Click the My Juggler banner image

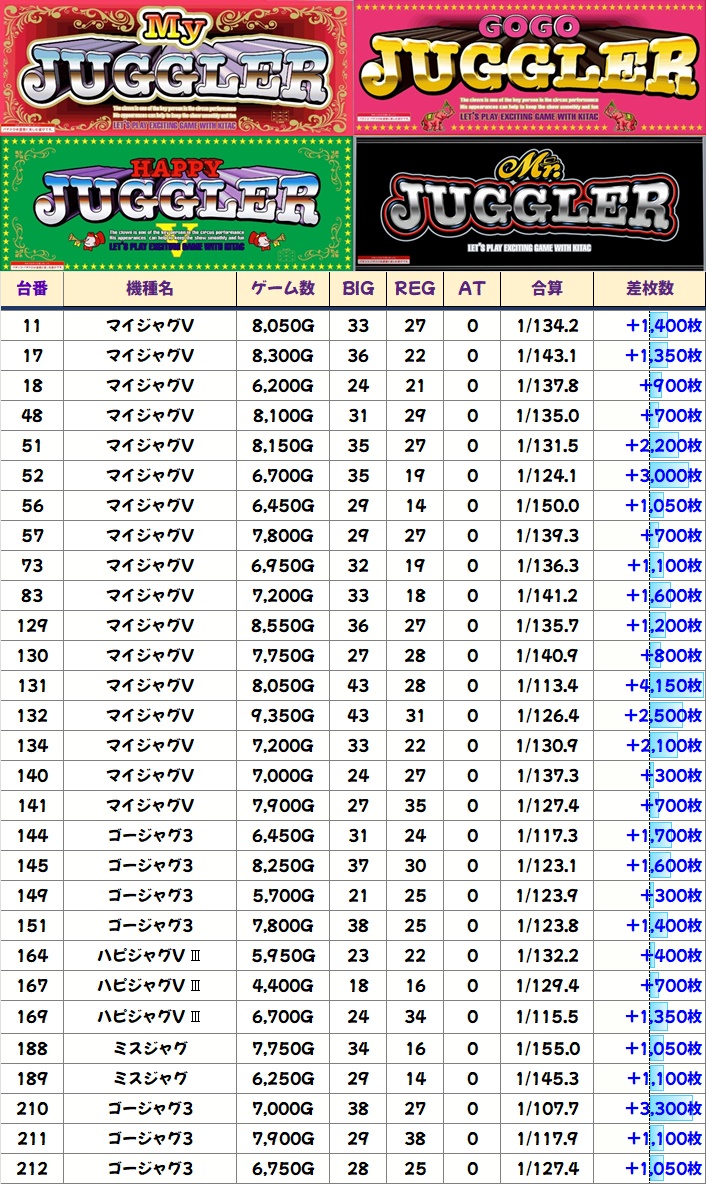click(x=176, y=67)
